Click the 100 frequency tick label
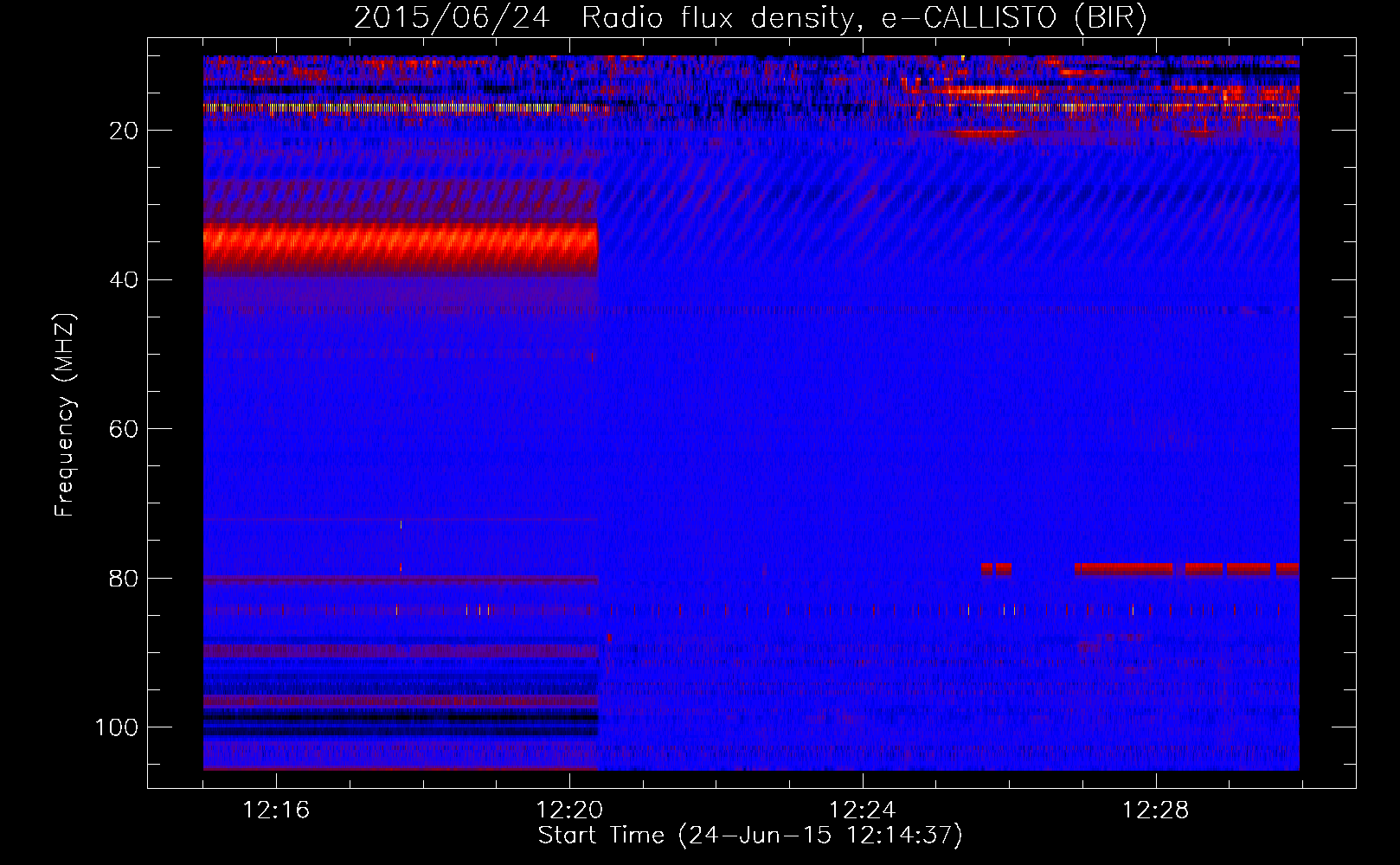Viewport: 1400px width, 865px height. 117,727
